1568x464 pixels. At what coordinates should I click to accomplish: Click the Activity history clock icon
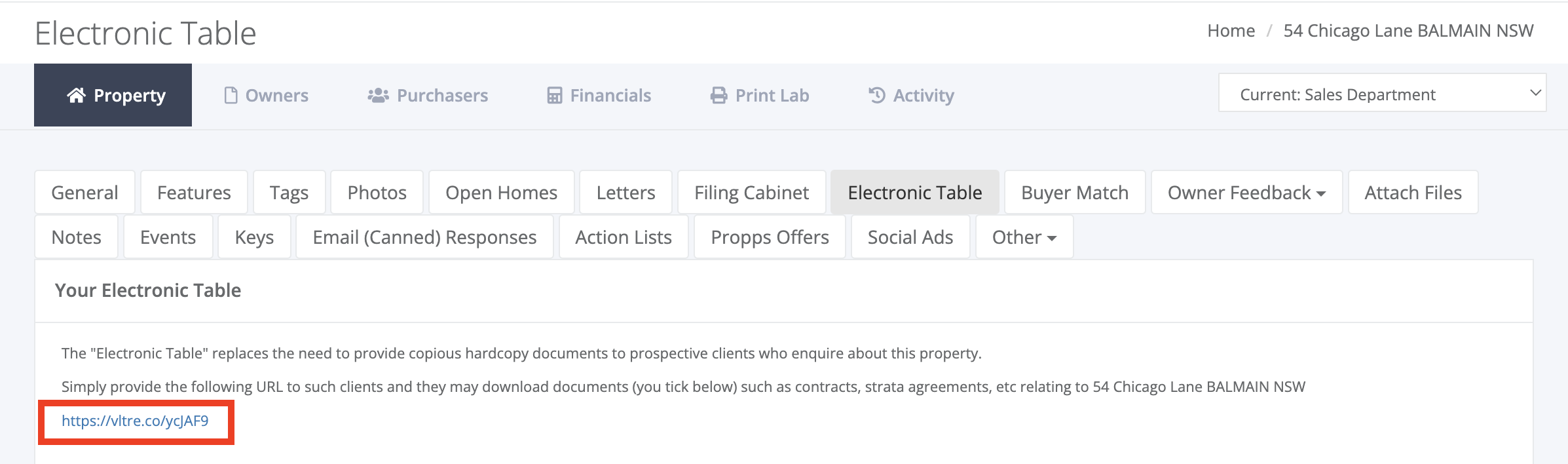pos(876,96)
